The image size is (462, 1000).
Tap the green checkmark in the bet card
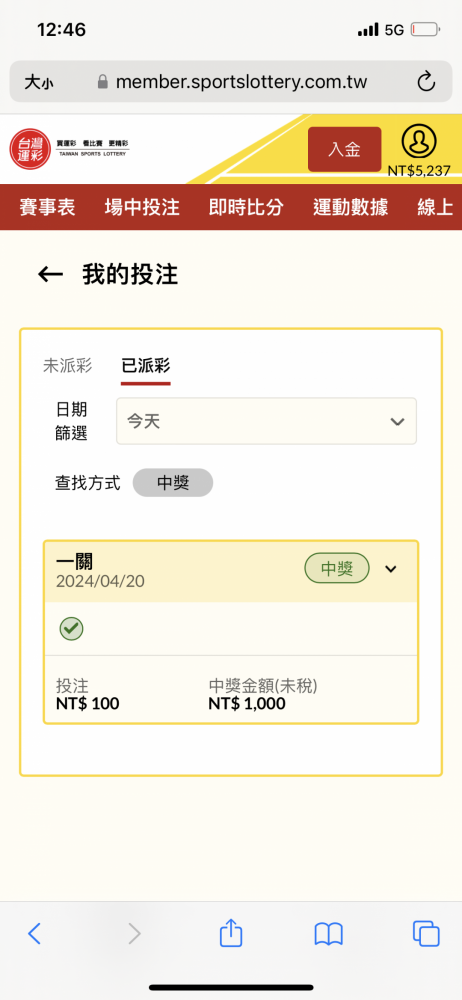(71, 629)
